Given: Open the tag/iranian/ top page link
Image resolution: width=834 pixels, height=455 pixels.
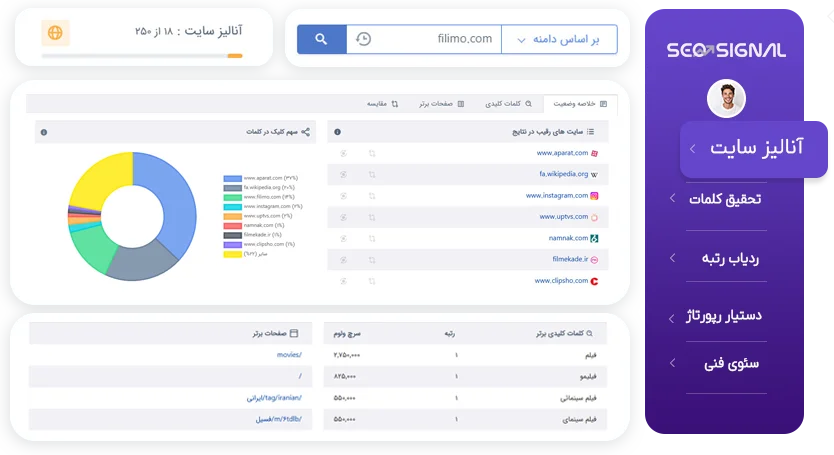Looking at the screenshot, I should pos(274,398).
